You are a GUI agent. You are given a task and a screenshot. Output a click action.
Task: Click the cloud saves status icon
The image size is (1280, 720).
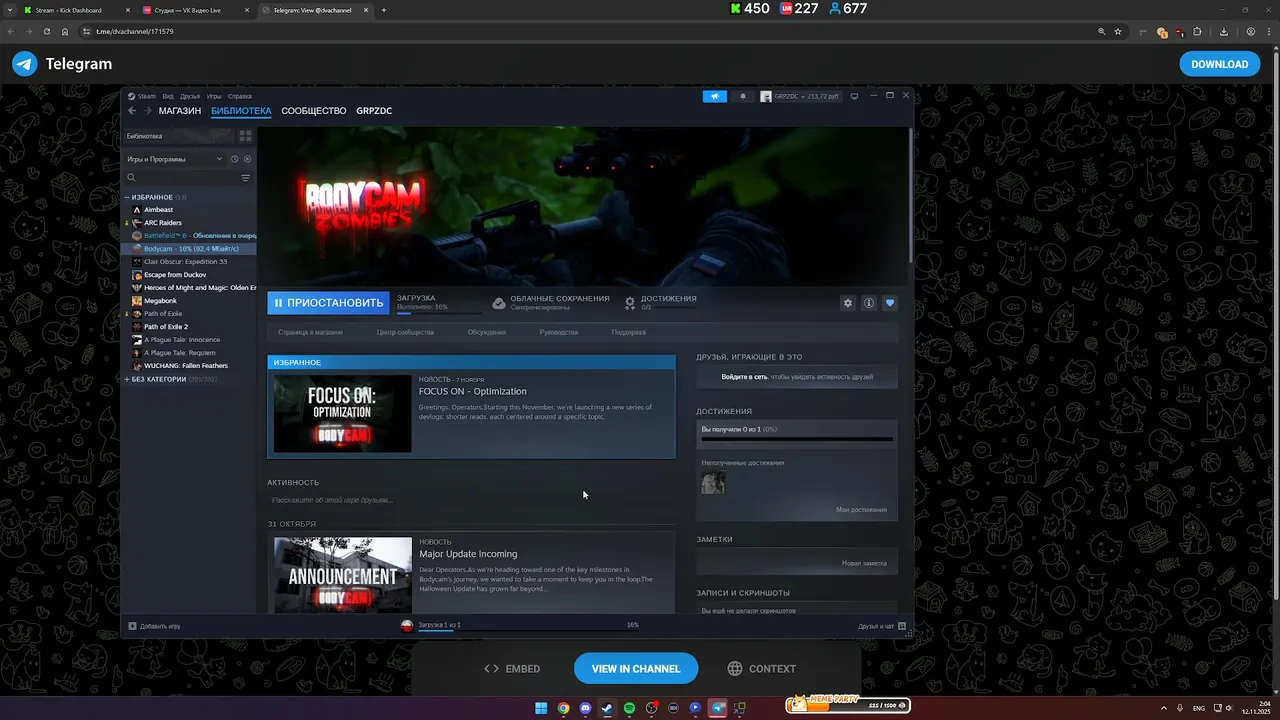pyautogui.click(x=499, y=303)
